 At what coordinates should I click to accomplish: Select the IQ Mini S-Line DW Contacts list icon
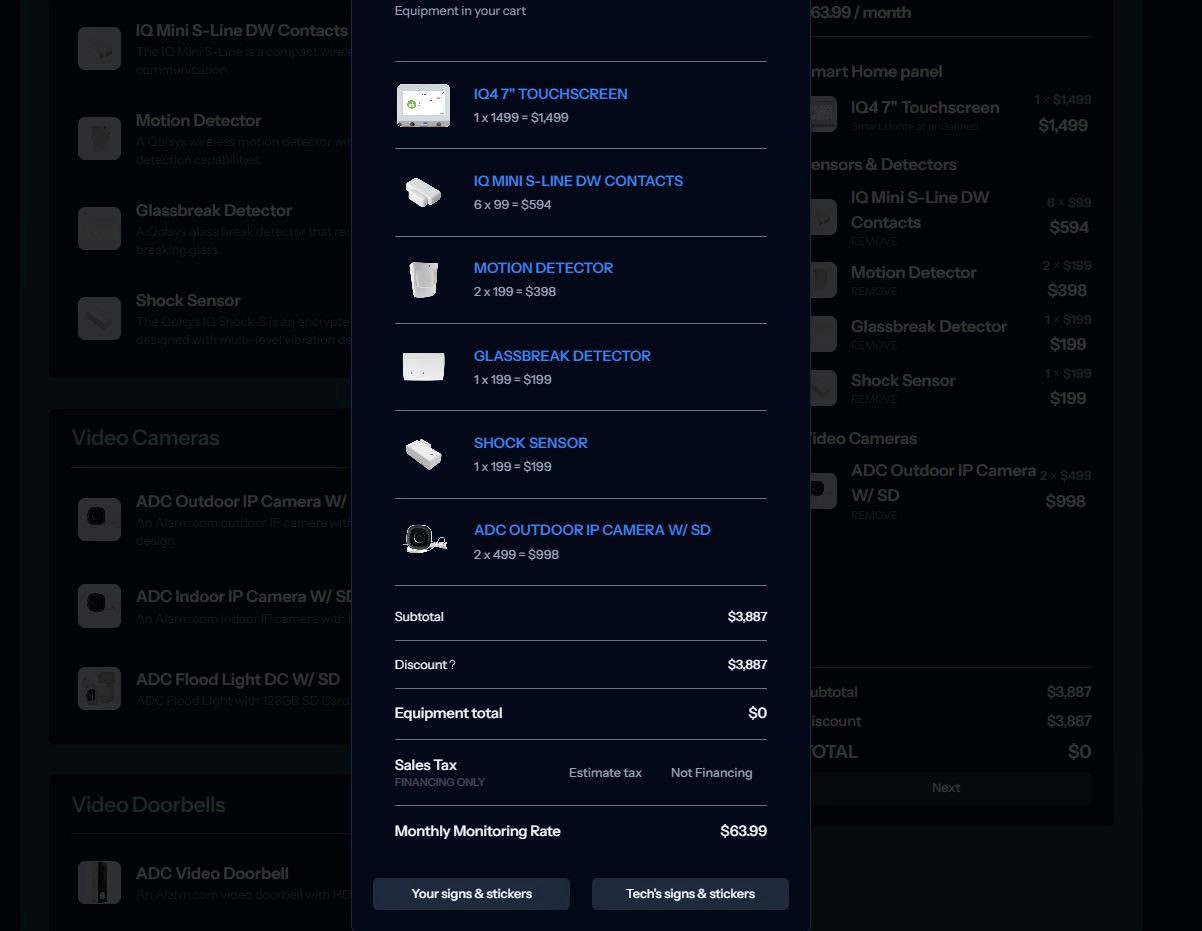(x=100, y=48)
